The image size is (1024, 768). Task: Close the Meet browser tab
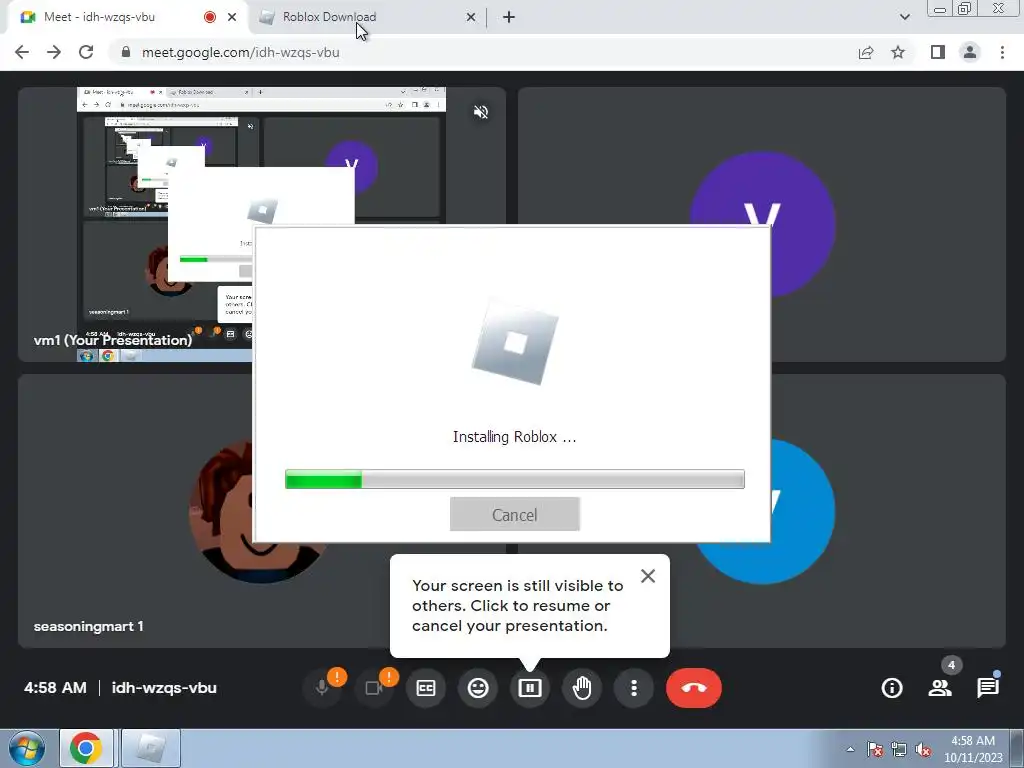tap(232, 17)
